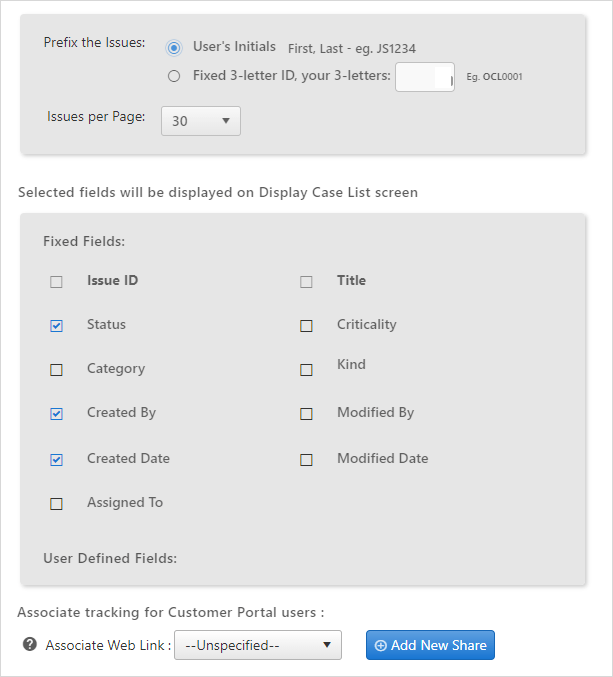This screenshot has height=677, width=613.
Task: Click the help question mark icon
Action: tap(30, 644)
